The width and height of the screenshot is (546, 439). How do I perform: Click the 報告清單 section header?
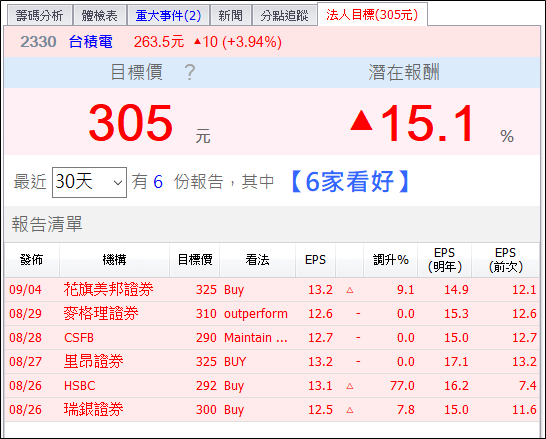click(x=47, y=224)
